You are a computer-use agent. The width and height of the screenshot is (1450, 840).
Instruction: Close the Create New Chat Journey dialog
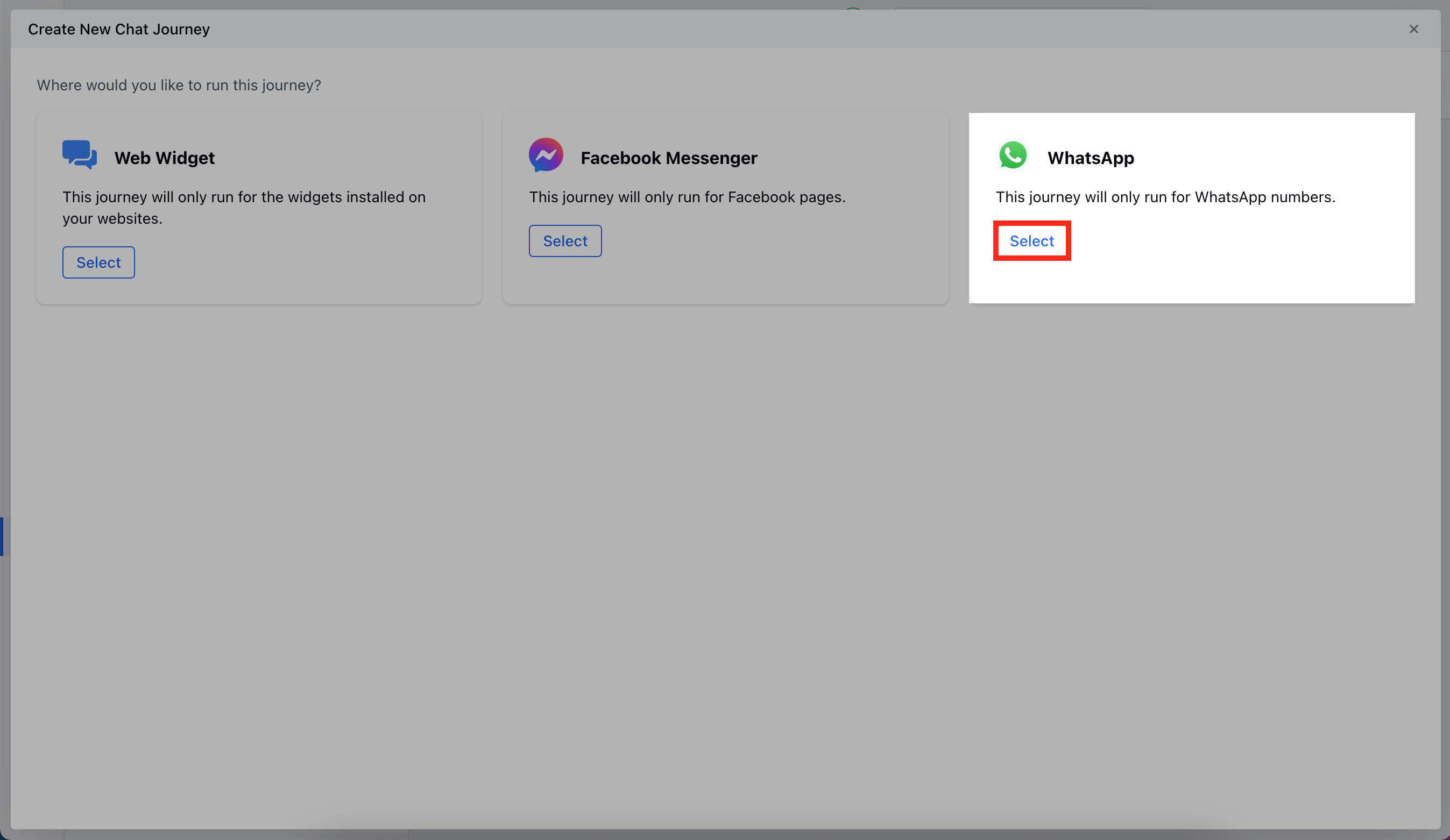point(1413,29)
